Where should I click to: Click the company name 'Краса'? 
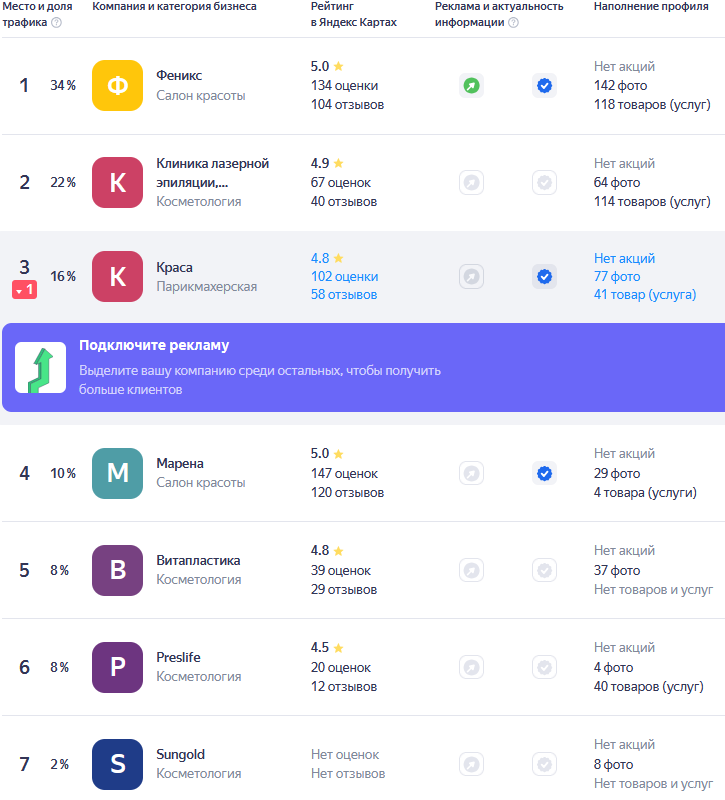pyautogui.click(x=174, y=267)
